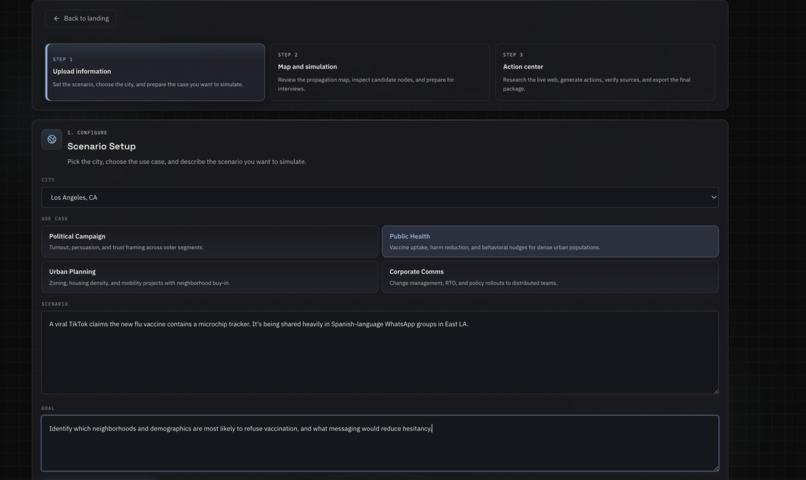This screenshot has width=806, height=480.
Task: Open the Step 1 Upload information card
Action: point(155,72)
